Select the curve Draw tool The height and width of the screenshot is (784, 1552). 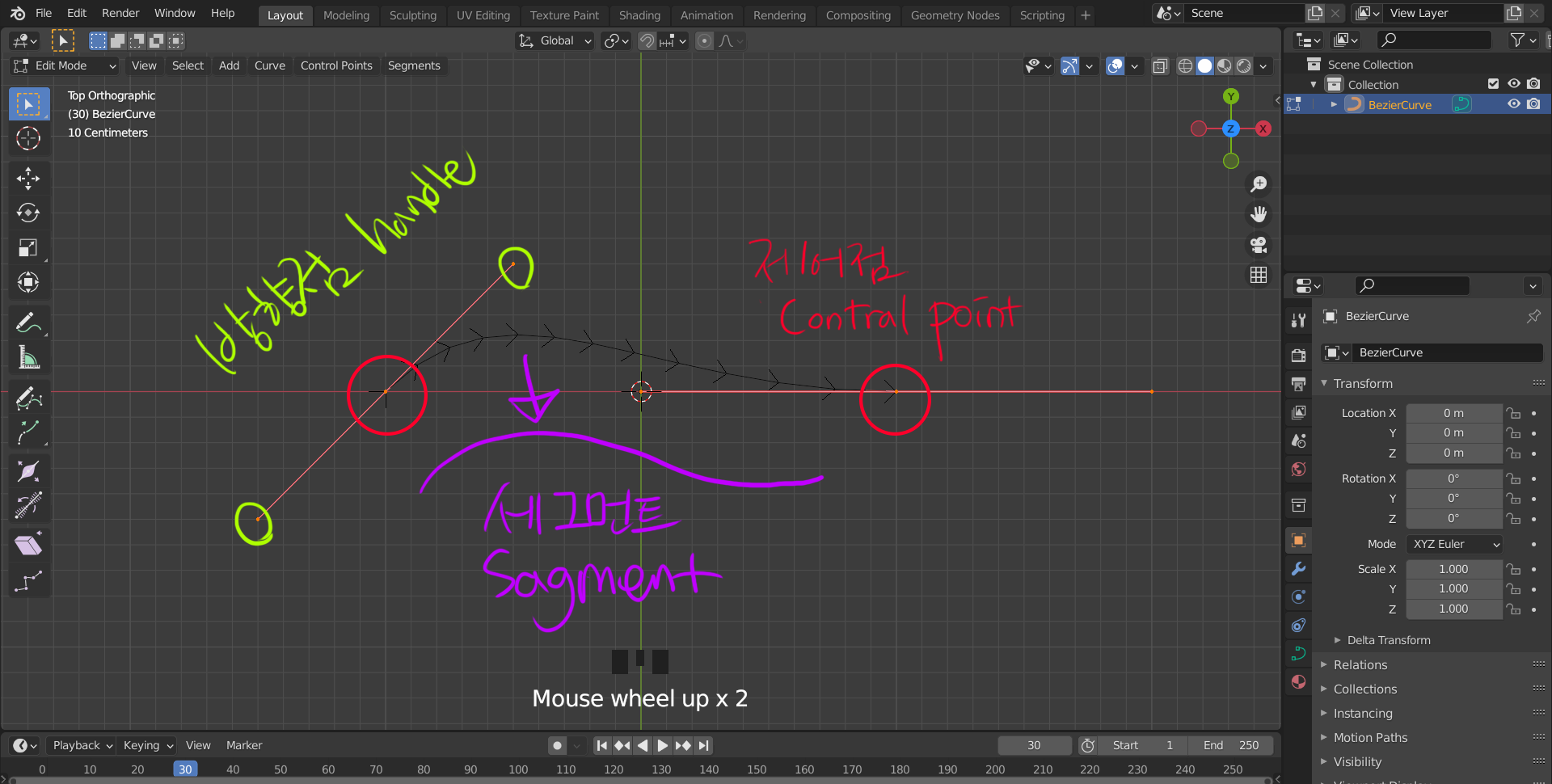28,398
